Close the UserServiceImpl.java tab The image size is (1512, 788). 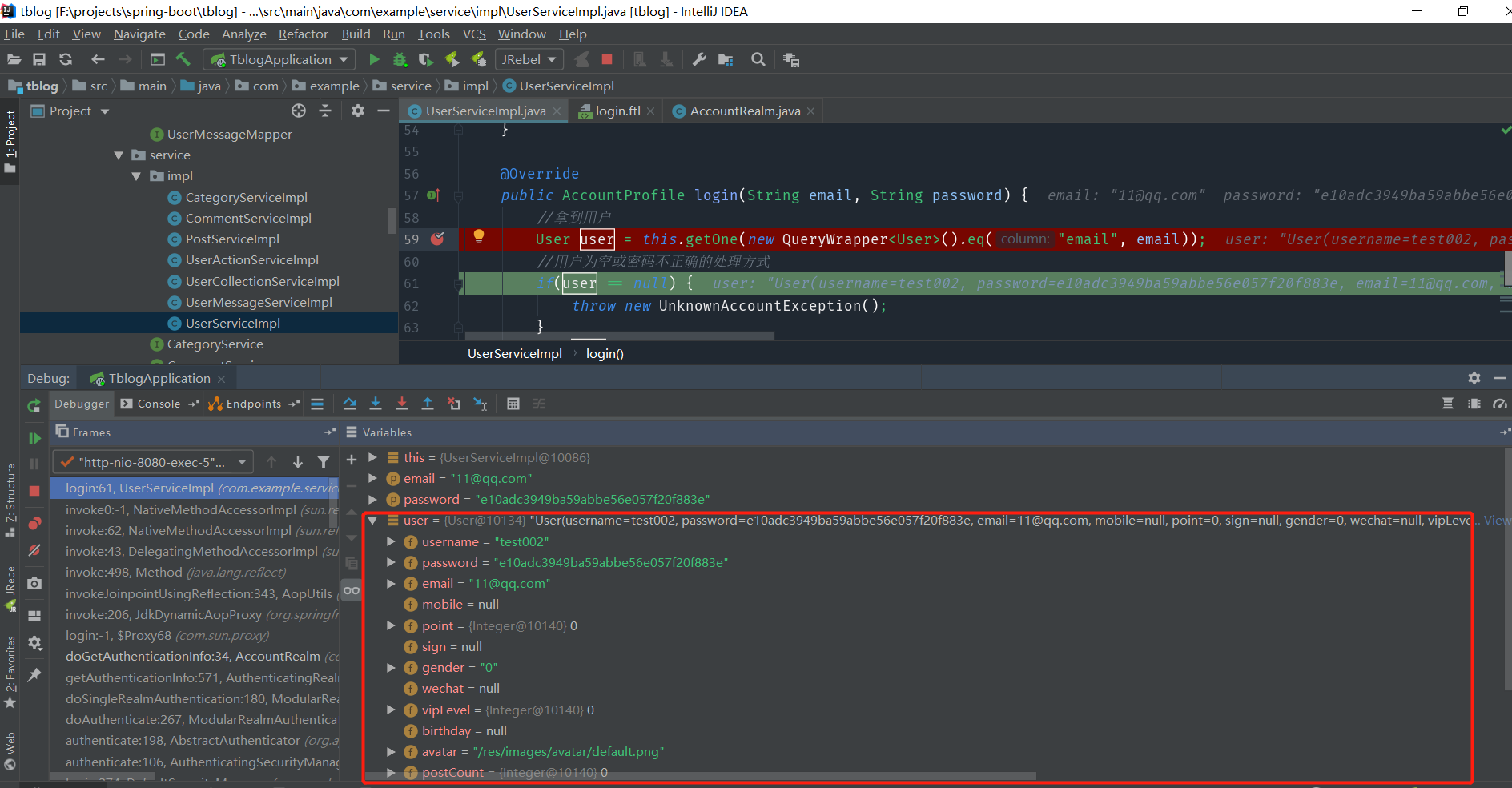point(557,111)
